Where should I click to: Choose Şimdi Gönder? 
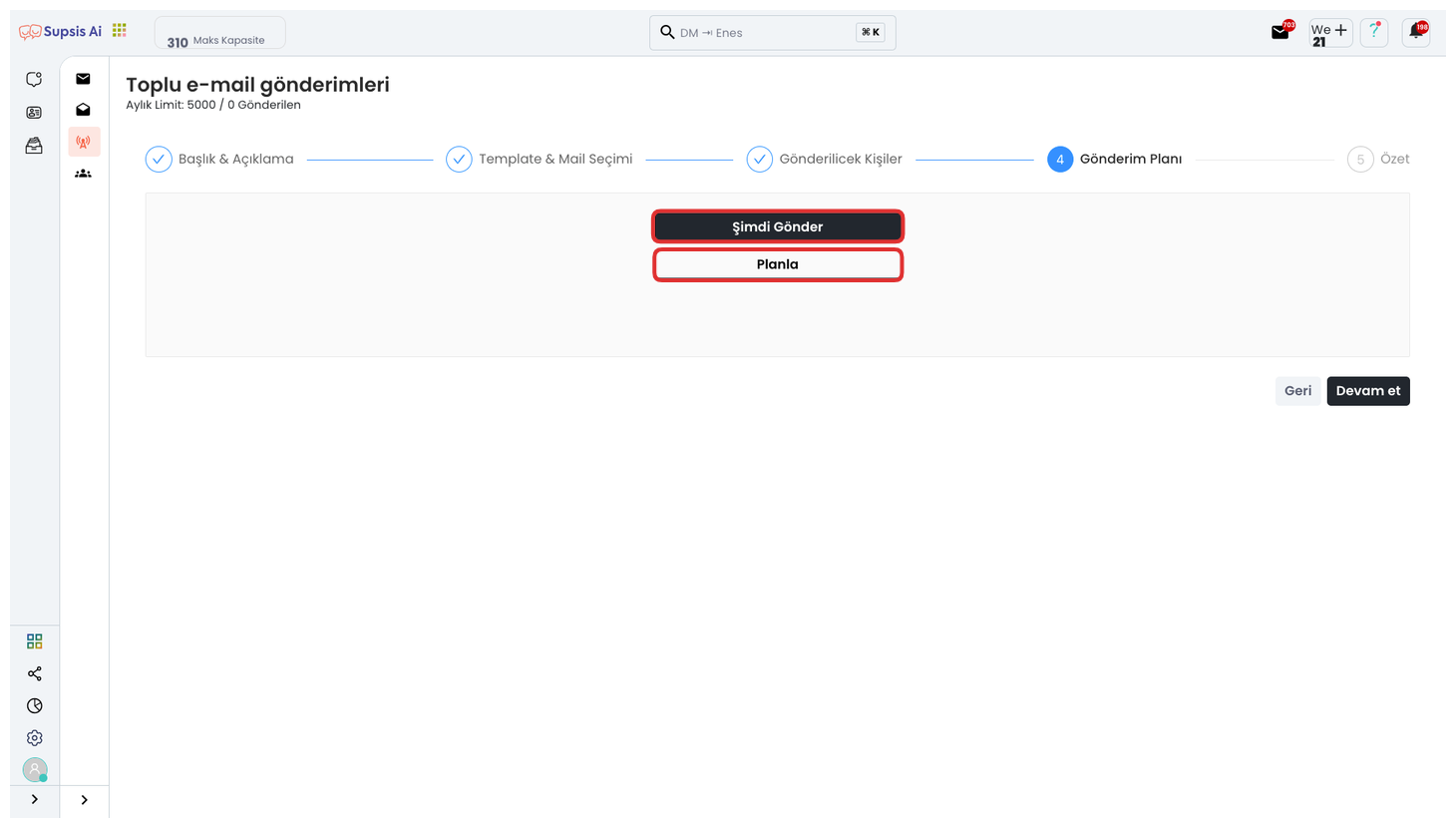778,226
